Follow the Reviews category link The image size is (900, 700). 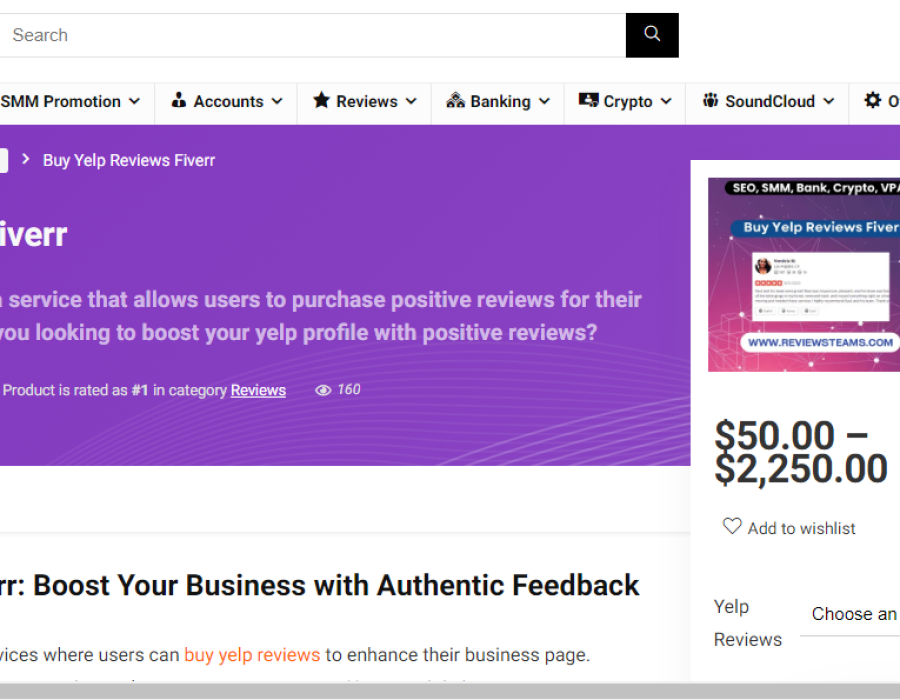(258, 391)
